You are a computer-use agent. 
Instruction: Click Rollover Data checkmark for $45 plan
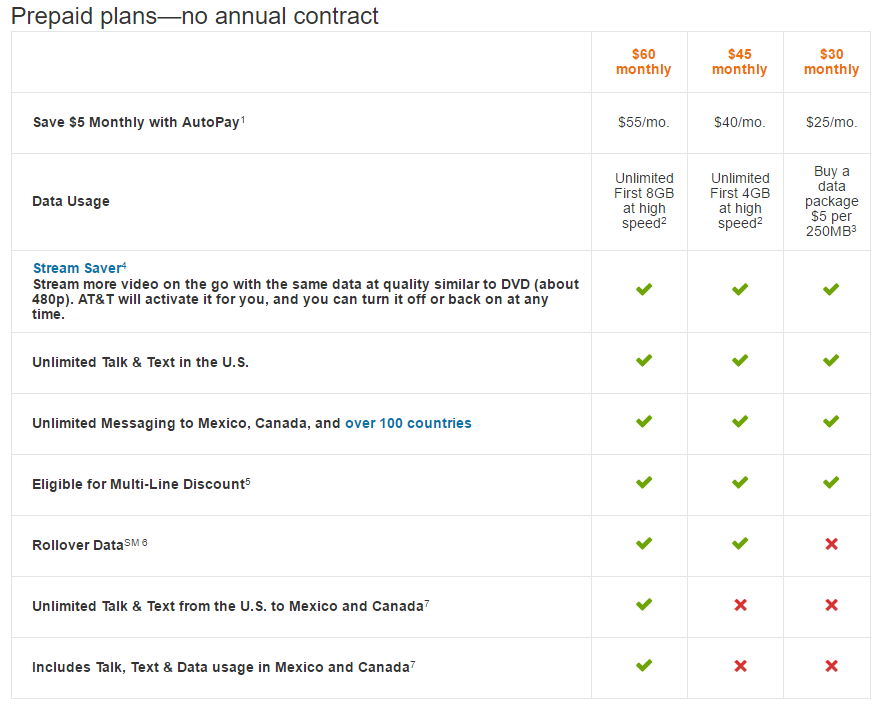tap(740, 543)
